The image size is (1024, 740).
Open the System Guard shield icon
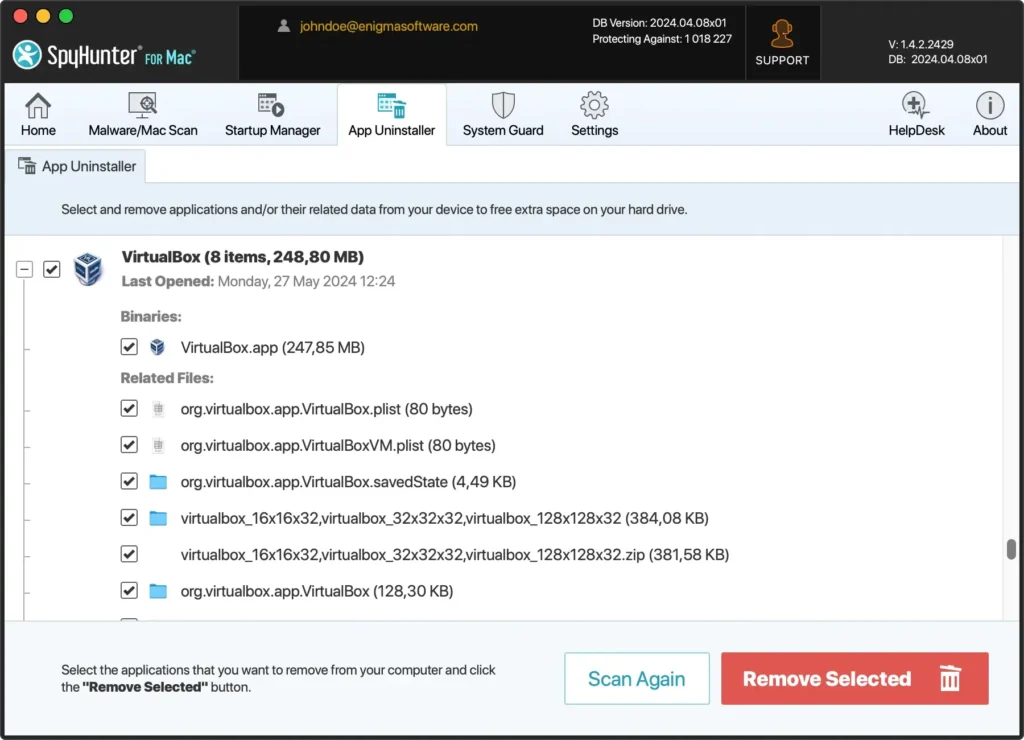click(503, 106)
